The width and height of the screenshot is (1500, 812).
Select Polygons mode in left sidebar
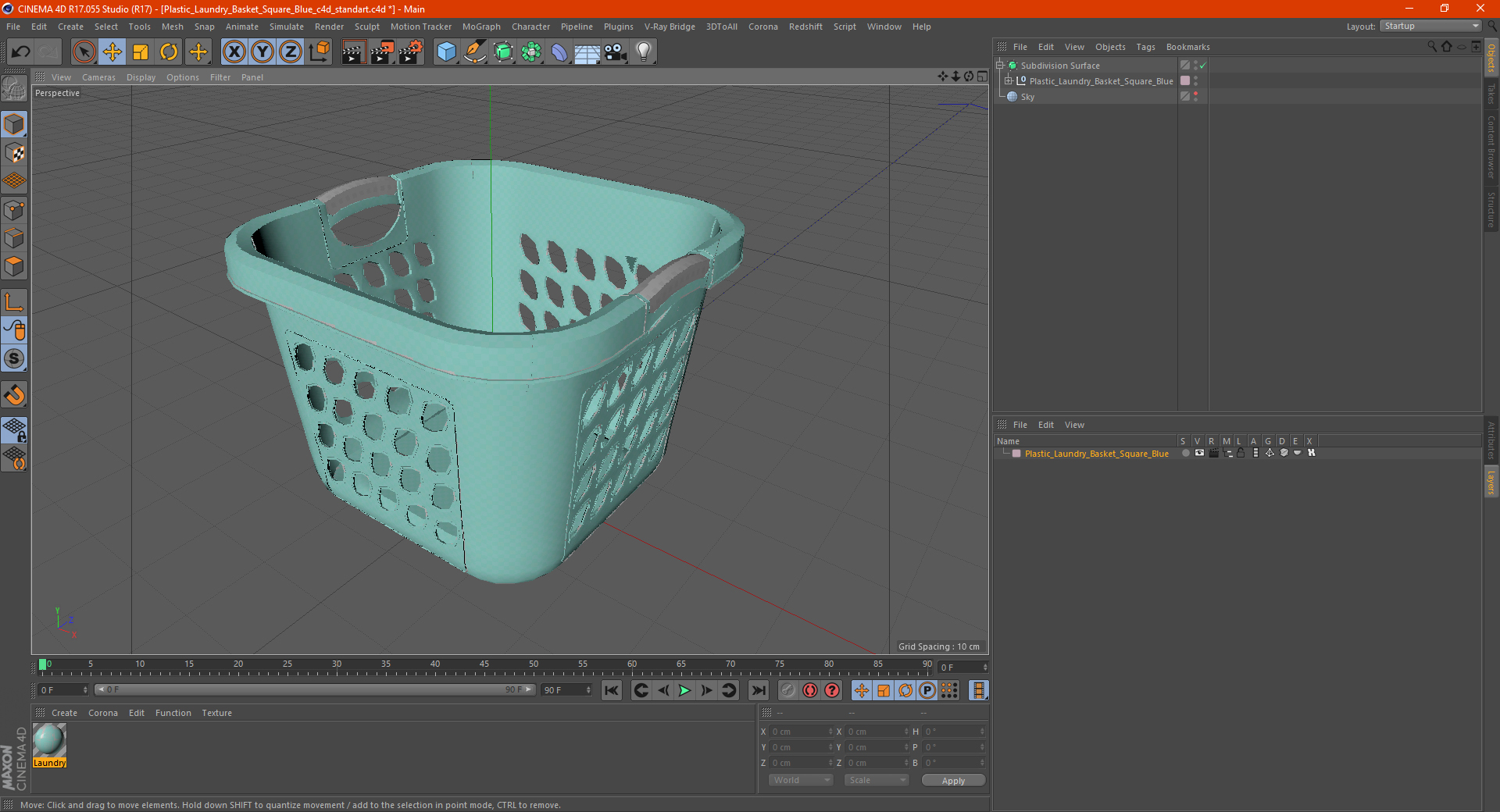tap(14, 266)
